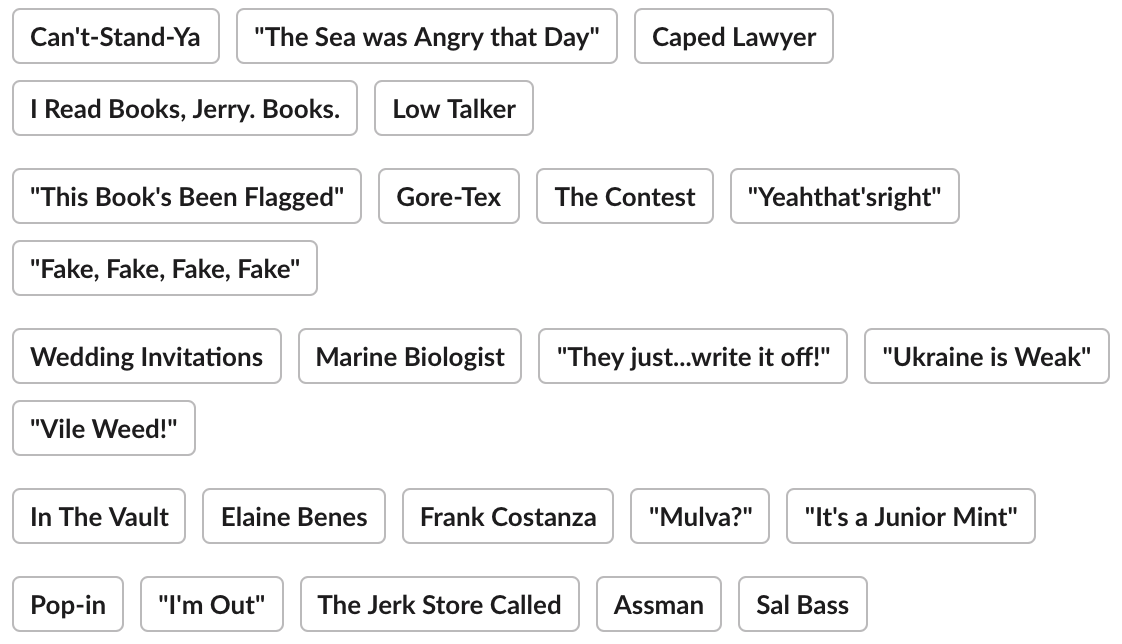1122x644 pixels.
Task: Click the In The Vault button
Action: click(99, 517)
